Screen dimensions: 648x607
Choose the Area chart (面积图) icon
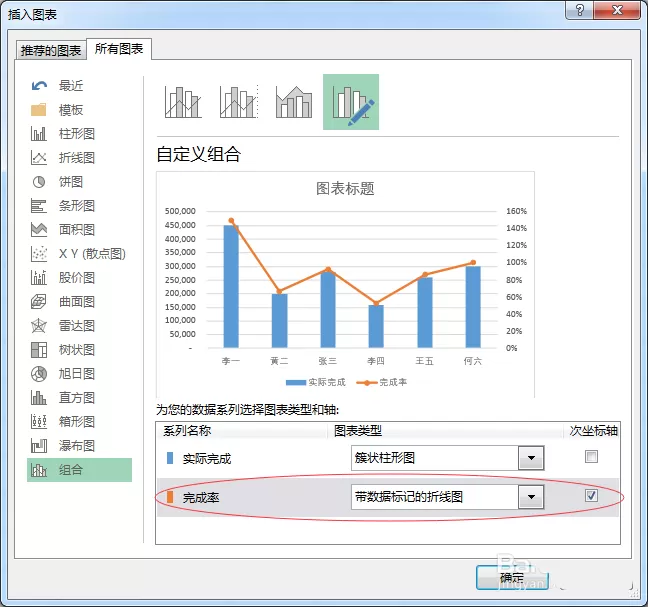pyautogui.click(x=39, y=229)
